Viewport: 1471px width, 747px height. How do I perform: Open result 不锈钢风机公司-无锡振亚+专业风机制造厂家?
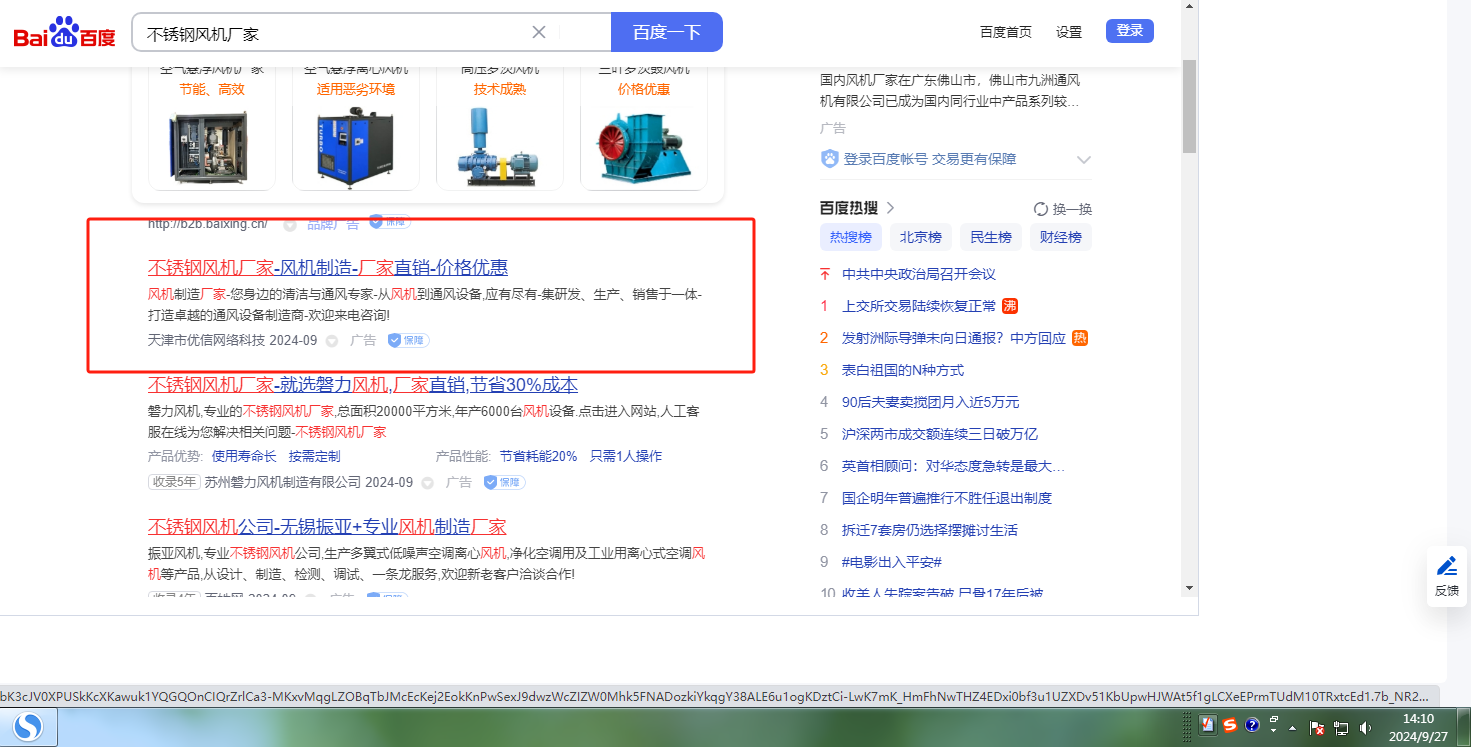327,527
